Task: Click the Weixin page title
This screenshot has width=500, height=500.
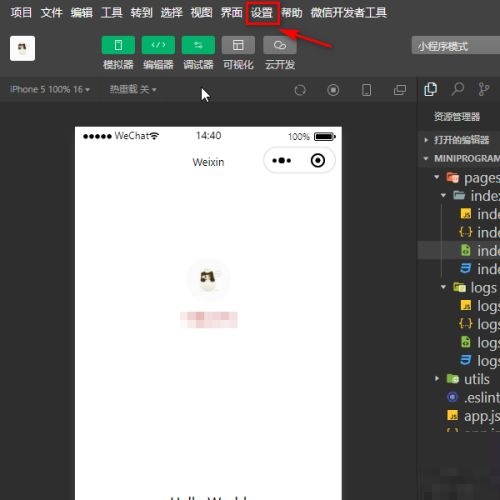Action: (x=208, y=162)
